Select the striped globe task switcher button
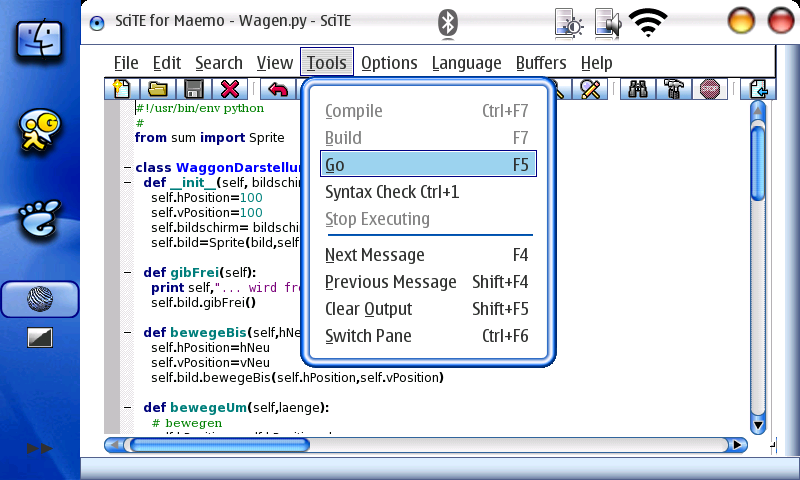 click(x=40, y=299)
